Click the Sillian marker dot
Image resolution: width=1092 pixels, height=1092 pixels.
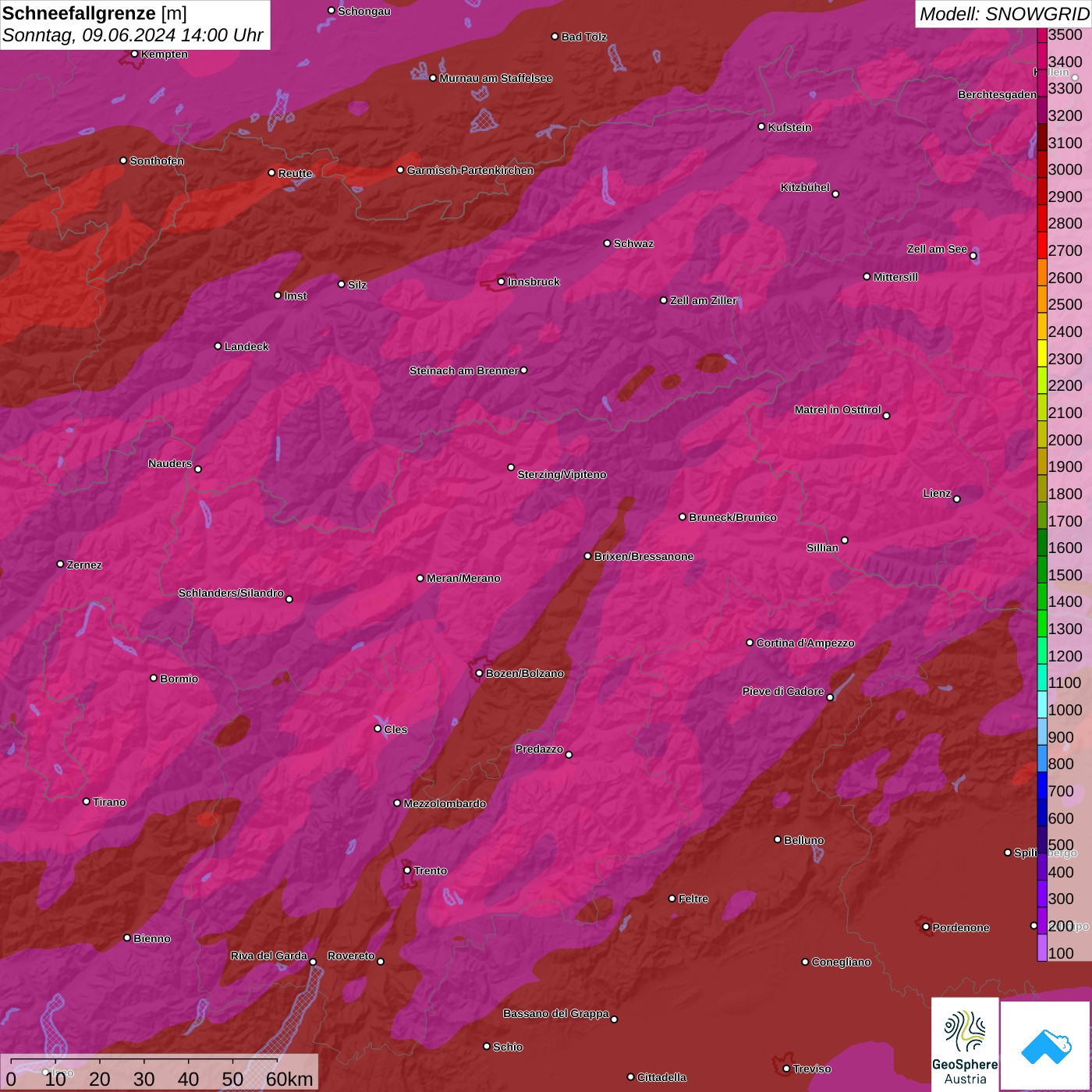coord(844,540)
